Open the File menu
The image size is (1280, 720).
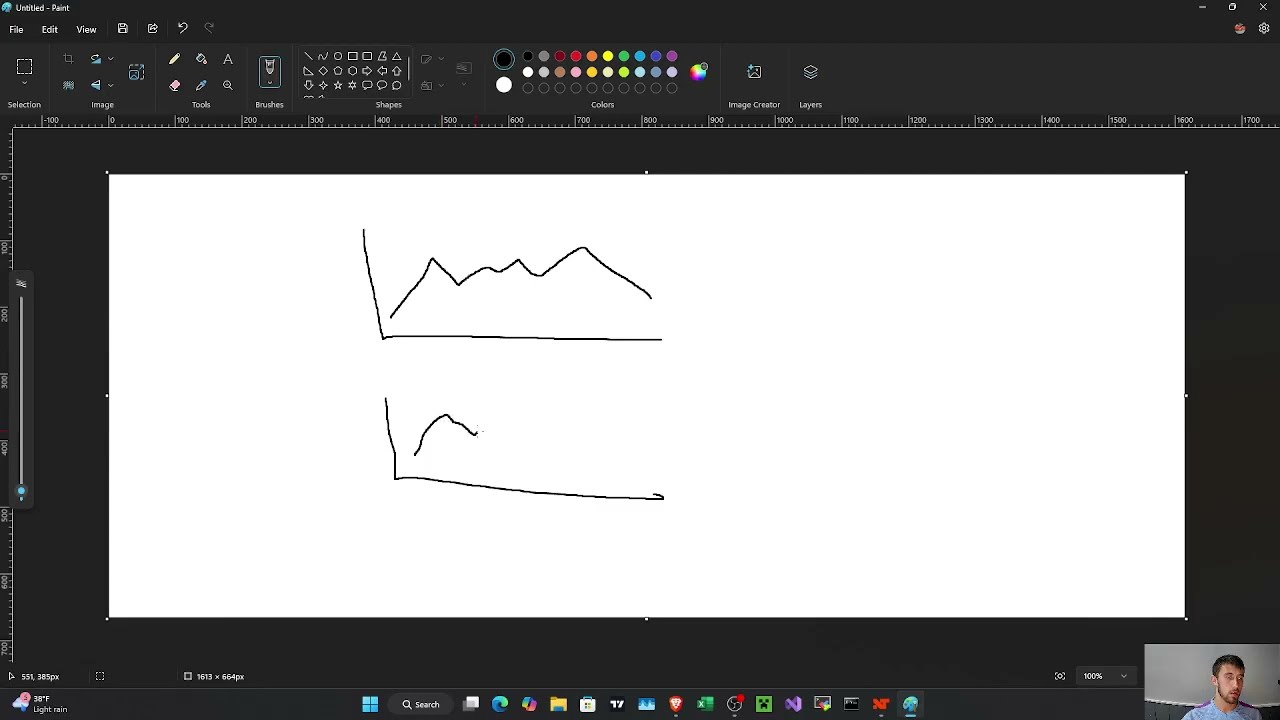16,29
